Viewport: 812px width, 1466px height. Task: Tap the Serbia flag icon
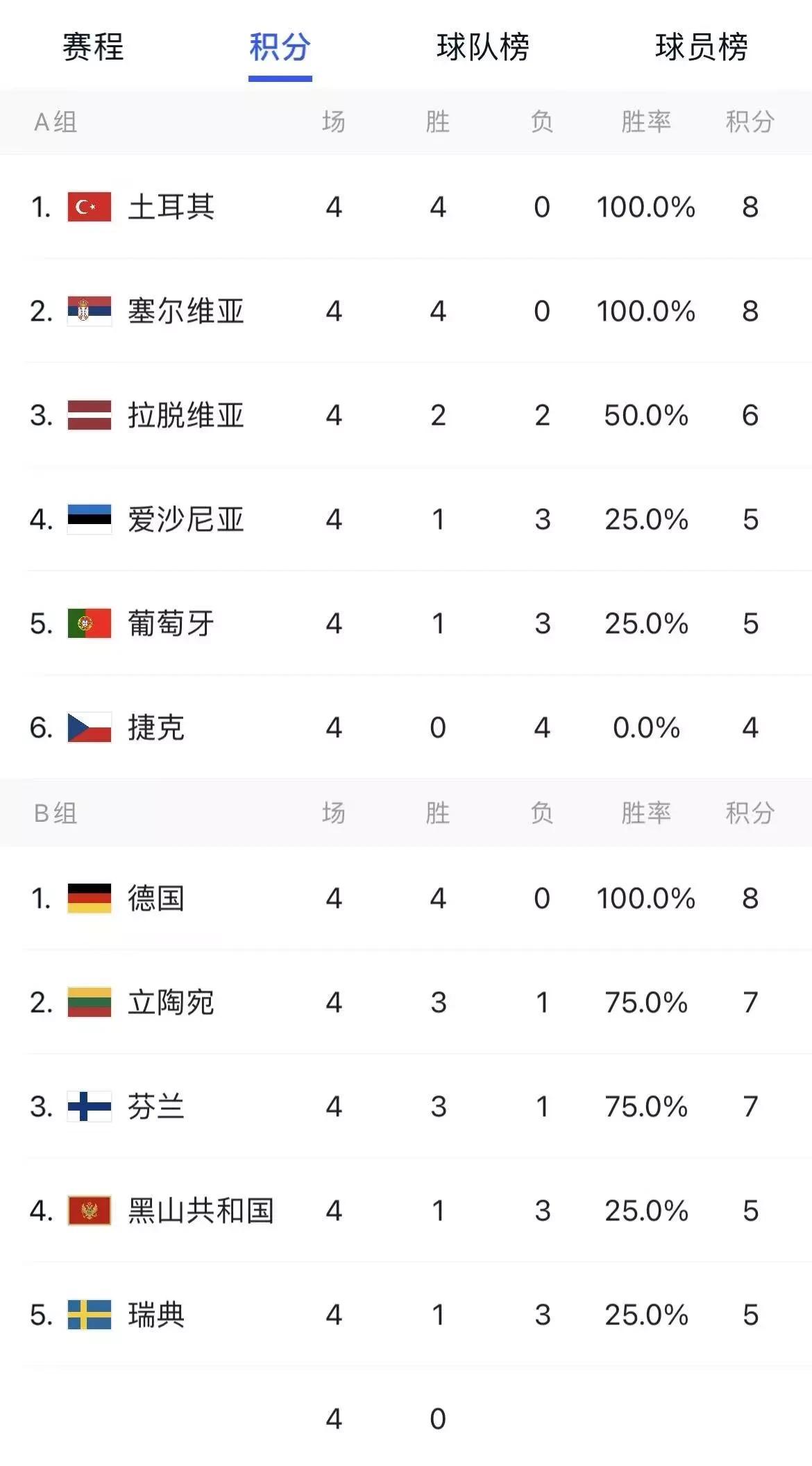(90, 311)
